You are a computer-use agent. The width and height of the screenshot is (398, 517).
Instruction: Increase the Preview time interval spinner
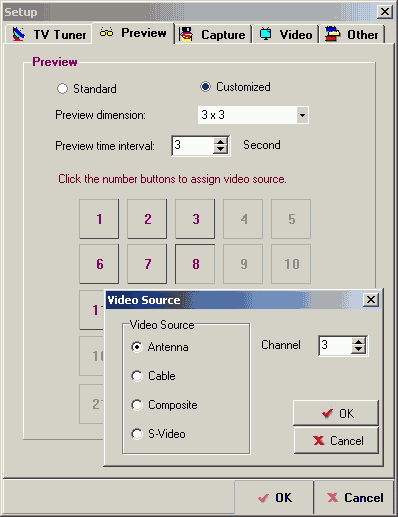220,142
